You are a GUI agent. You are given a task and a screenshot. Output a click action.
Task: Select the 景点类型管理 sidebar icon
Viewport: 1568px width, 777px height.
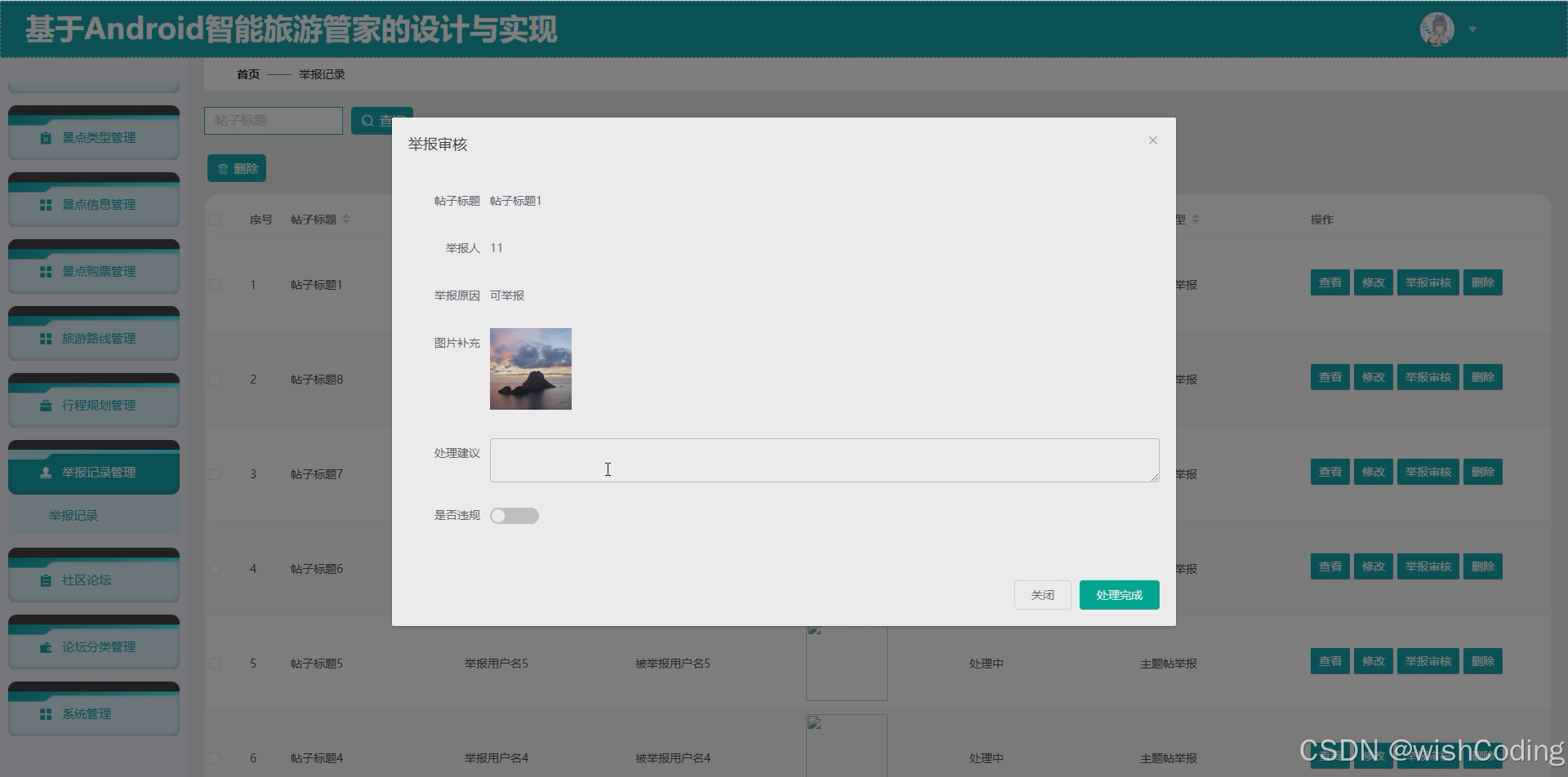[45, 137]
